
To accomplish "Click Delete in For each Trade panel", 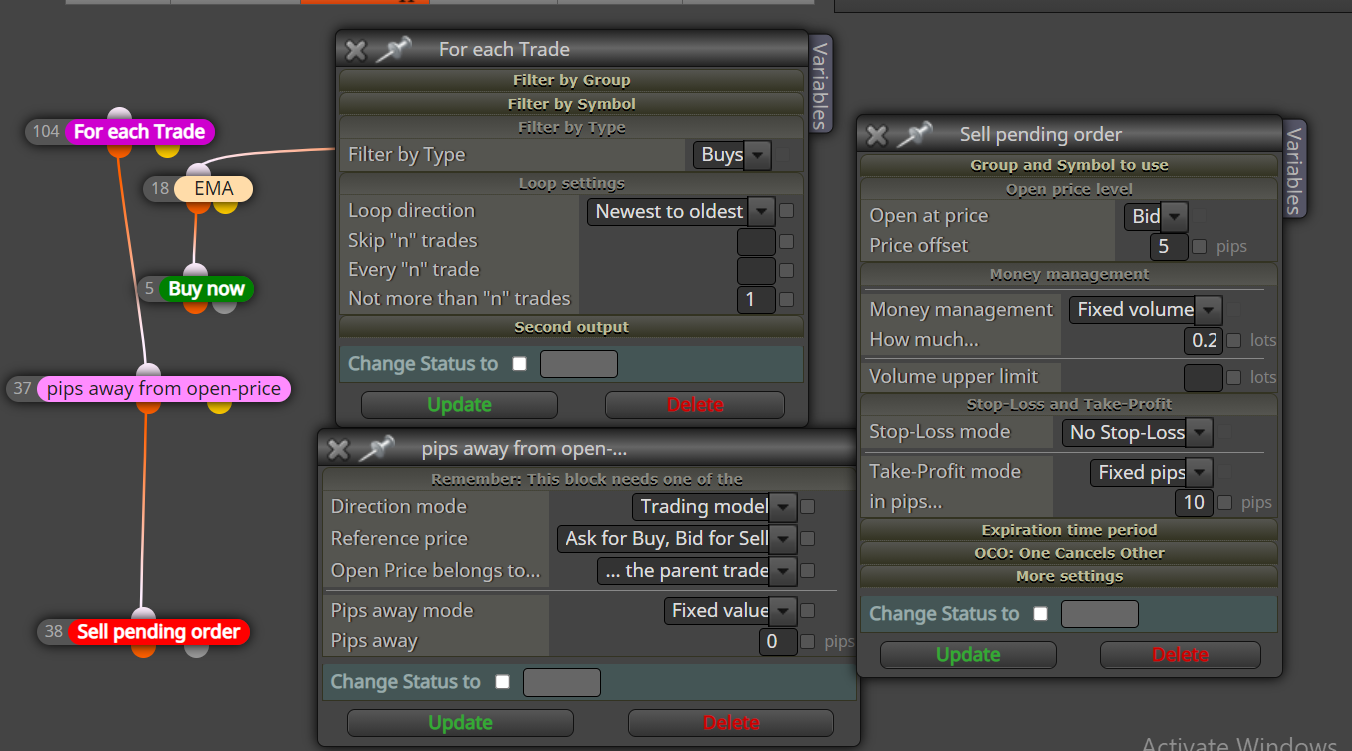I will pos(695,405).
